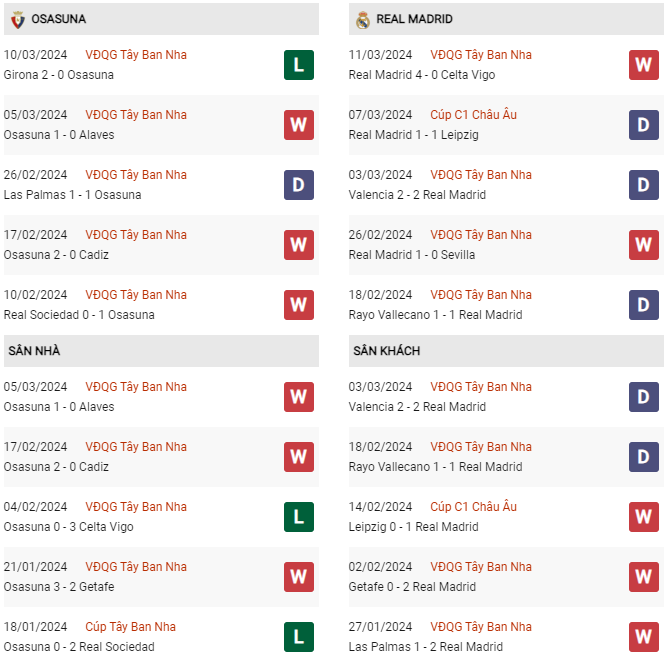Open the Sân Khách section header
Image resolution: width=666 pixels, height=661 pixels.
point(506,351)
